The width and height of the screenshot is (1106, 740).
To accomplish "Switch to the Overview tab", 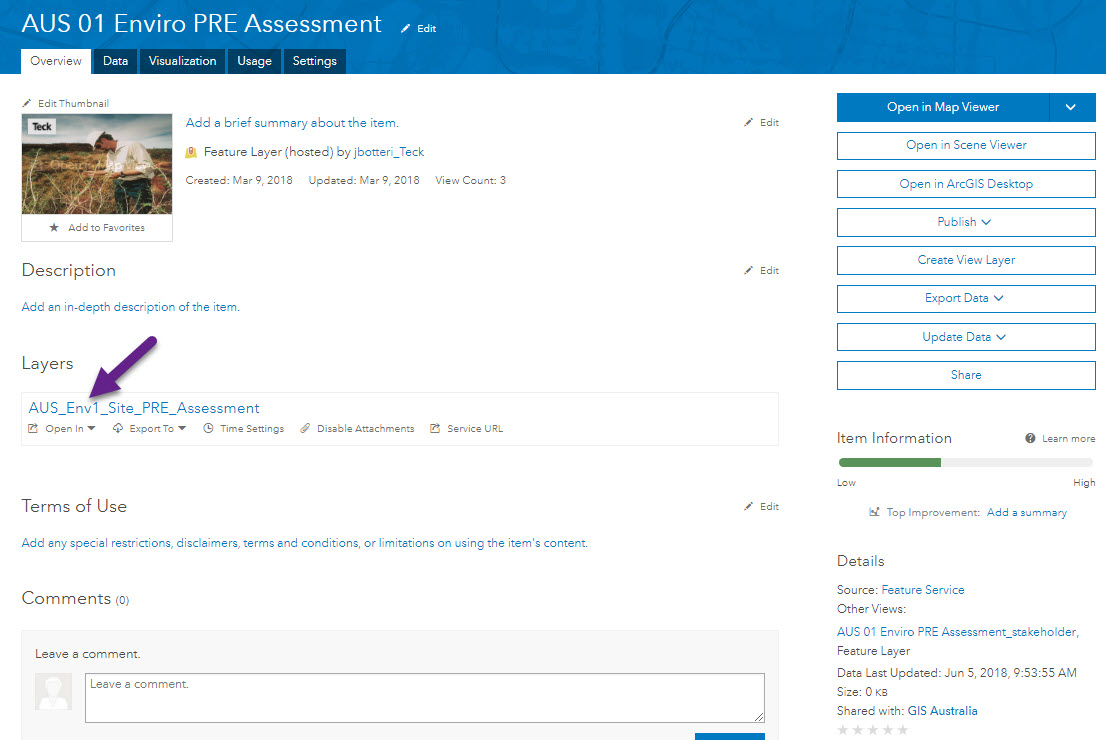I will point(56,61).
